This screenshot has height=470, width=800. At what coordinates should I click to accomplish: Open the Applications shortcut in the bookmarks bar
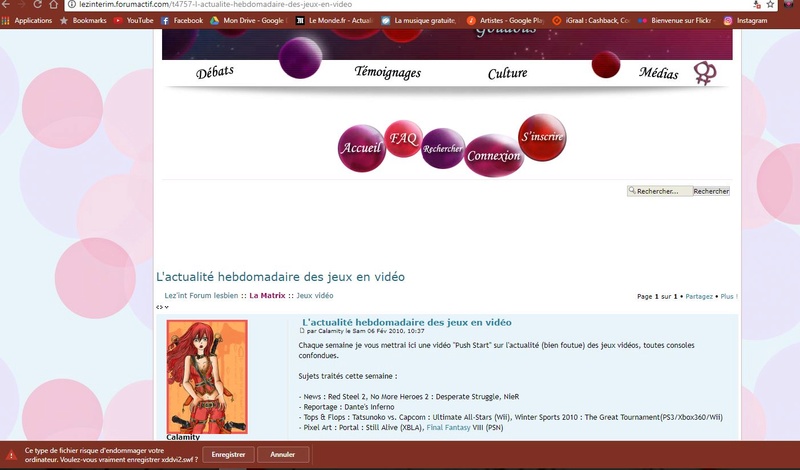[27, 20]
